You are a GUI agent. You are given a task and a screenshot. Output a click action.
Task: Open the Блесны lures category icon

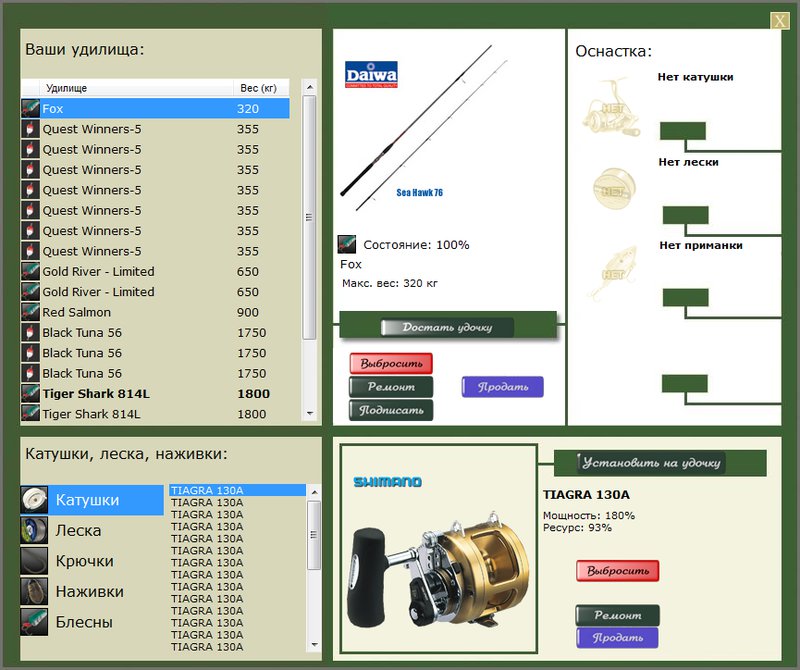pyautogui.click(x=34, y=622)
